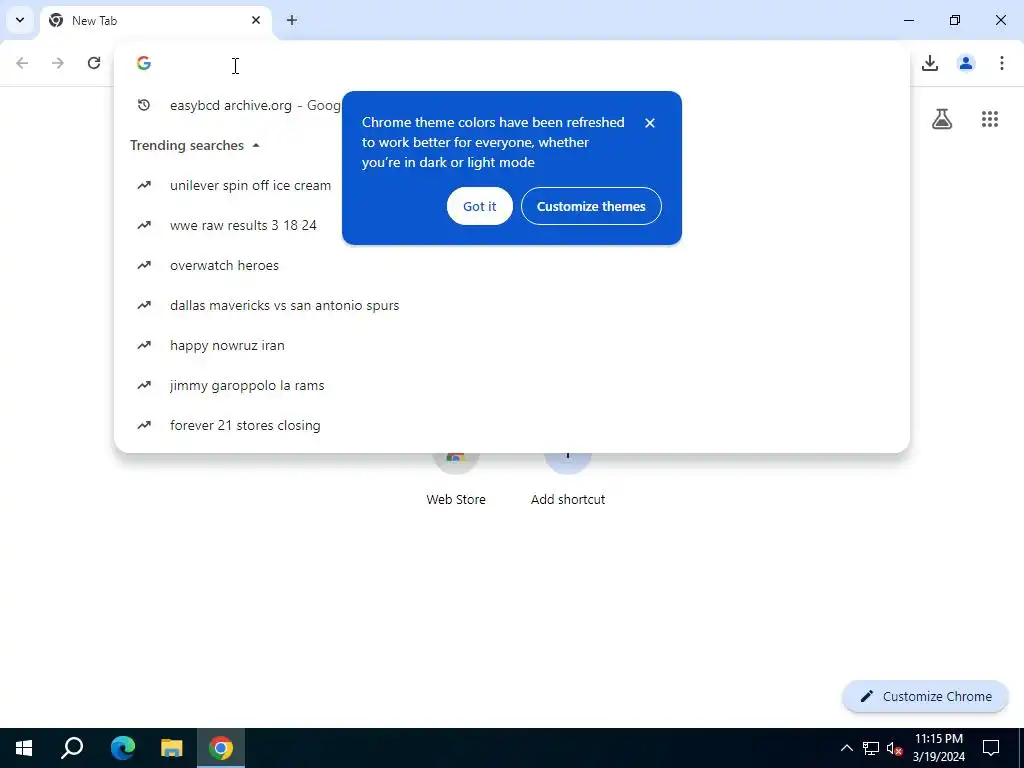Screen dimensions: 1024x768
Task: Minimize the Chrome window
Action: 908,20
